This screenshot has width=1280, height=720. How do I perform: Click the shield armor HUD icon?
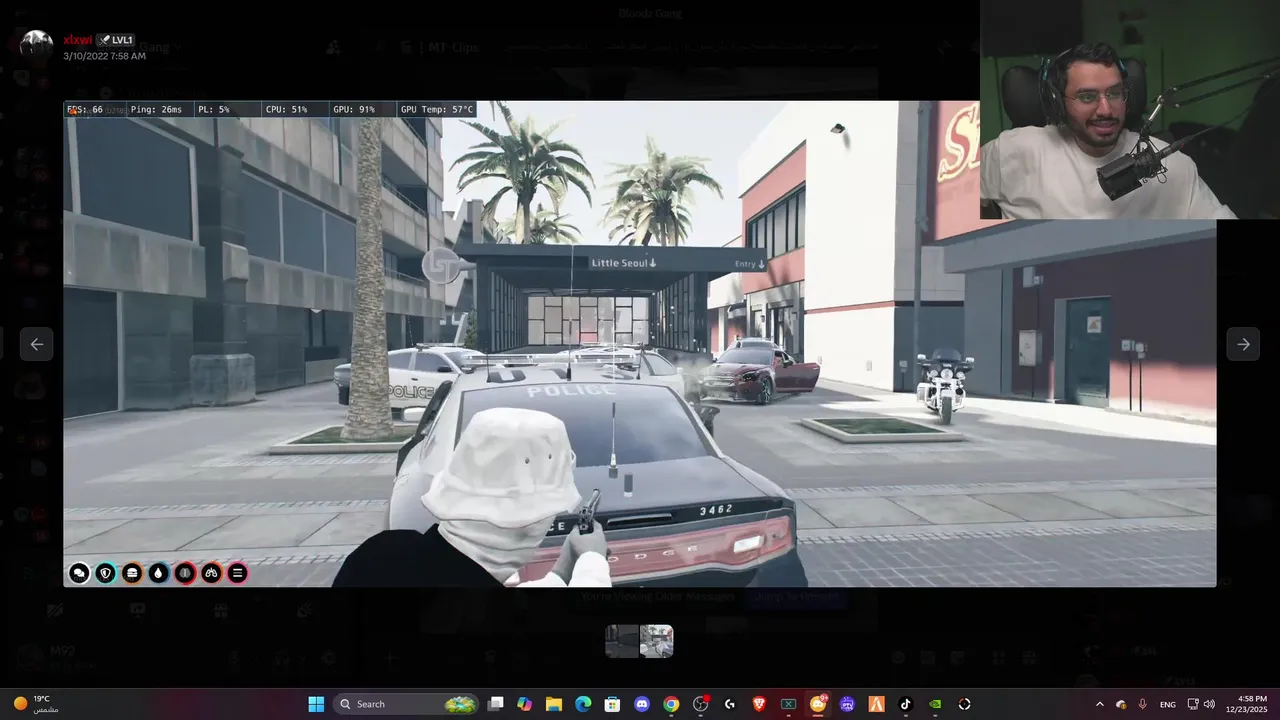point(106,573)
